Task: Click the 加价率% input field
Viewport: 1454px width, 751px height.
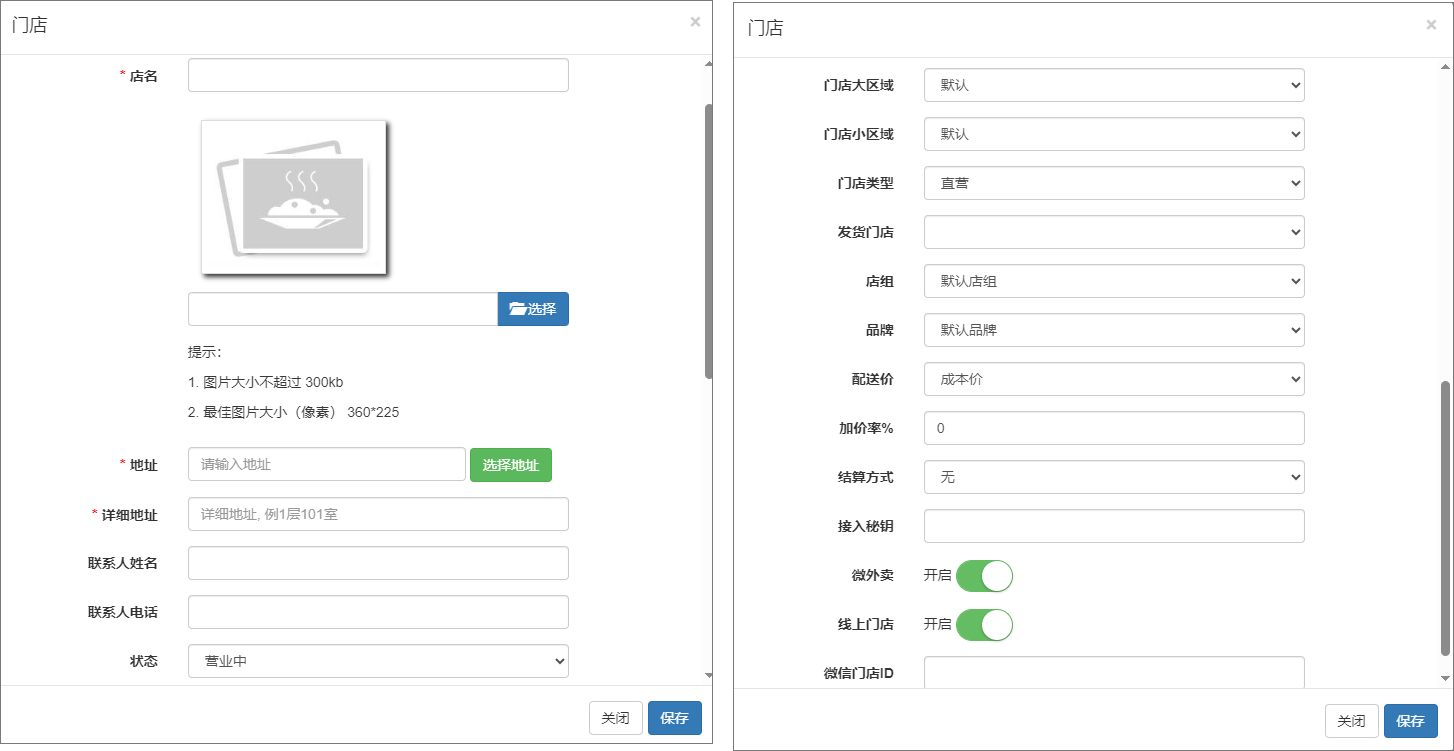Action: tap(1114, 428)
